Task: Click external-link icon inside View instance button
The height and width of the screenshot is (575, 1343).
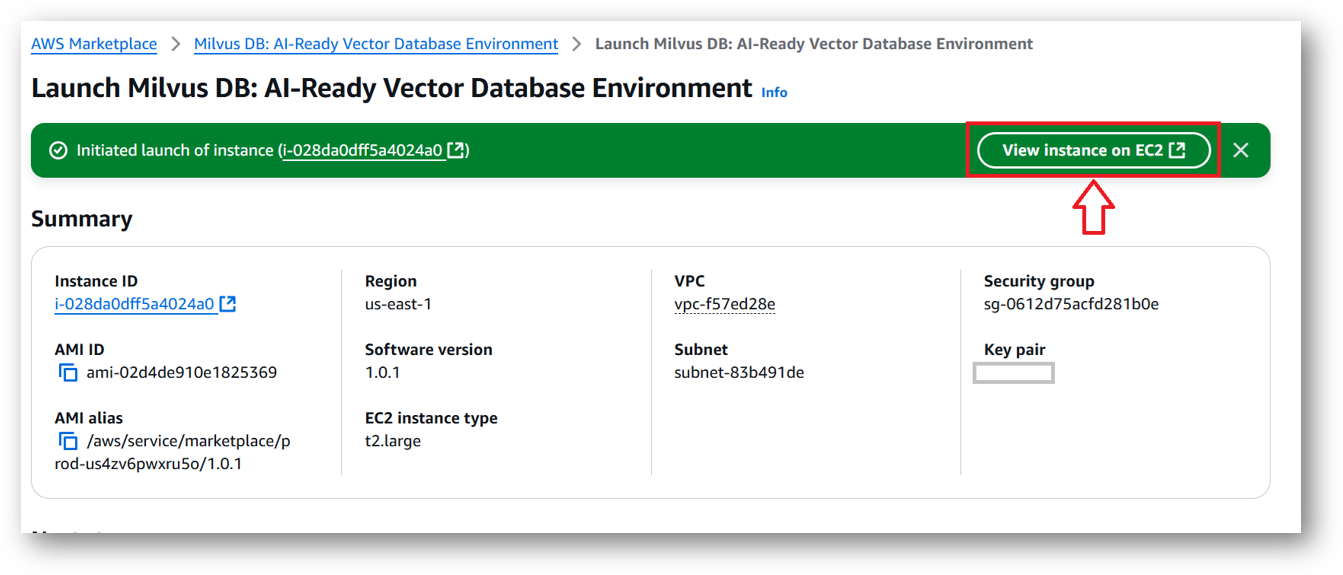Action: click(x=1177, y=150)
